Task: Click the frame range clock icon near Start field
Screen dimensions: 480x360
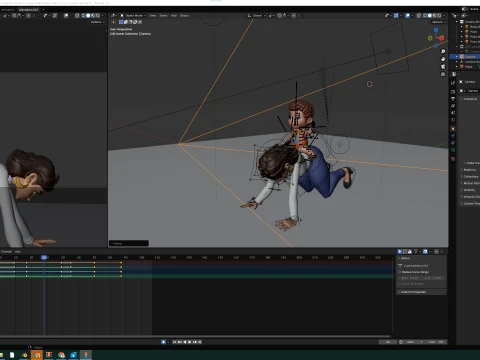Action: tap(401, 342)
